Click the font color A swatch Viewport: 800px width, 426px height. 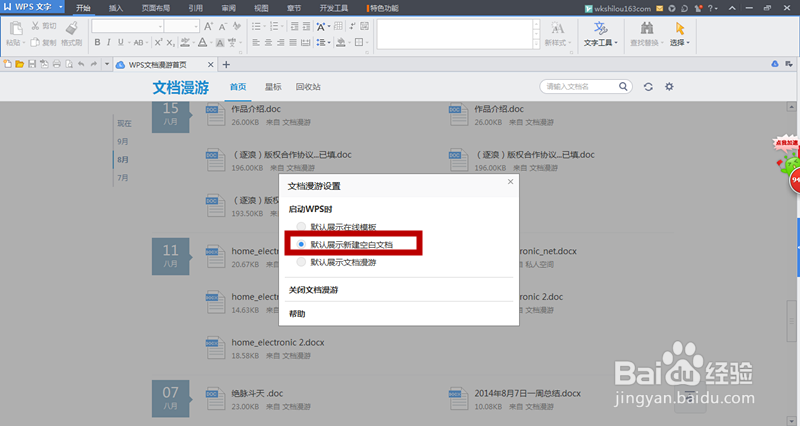click(203, 42)
